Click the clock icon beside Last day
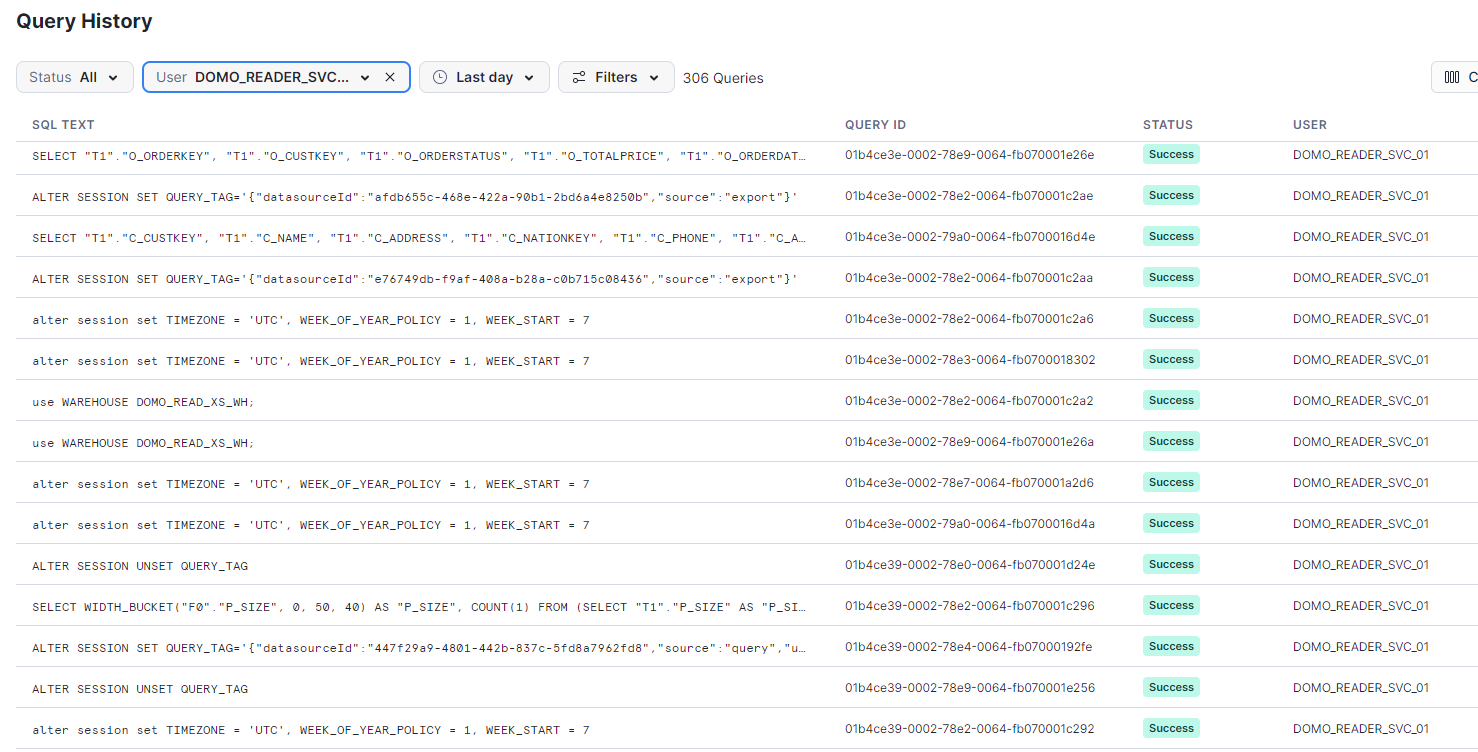The height and width of the screenshot is (752, 1478). 440,77
